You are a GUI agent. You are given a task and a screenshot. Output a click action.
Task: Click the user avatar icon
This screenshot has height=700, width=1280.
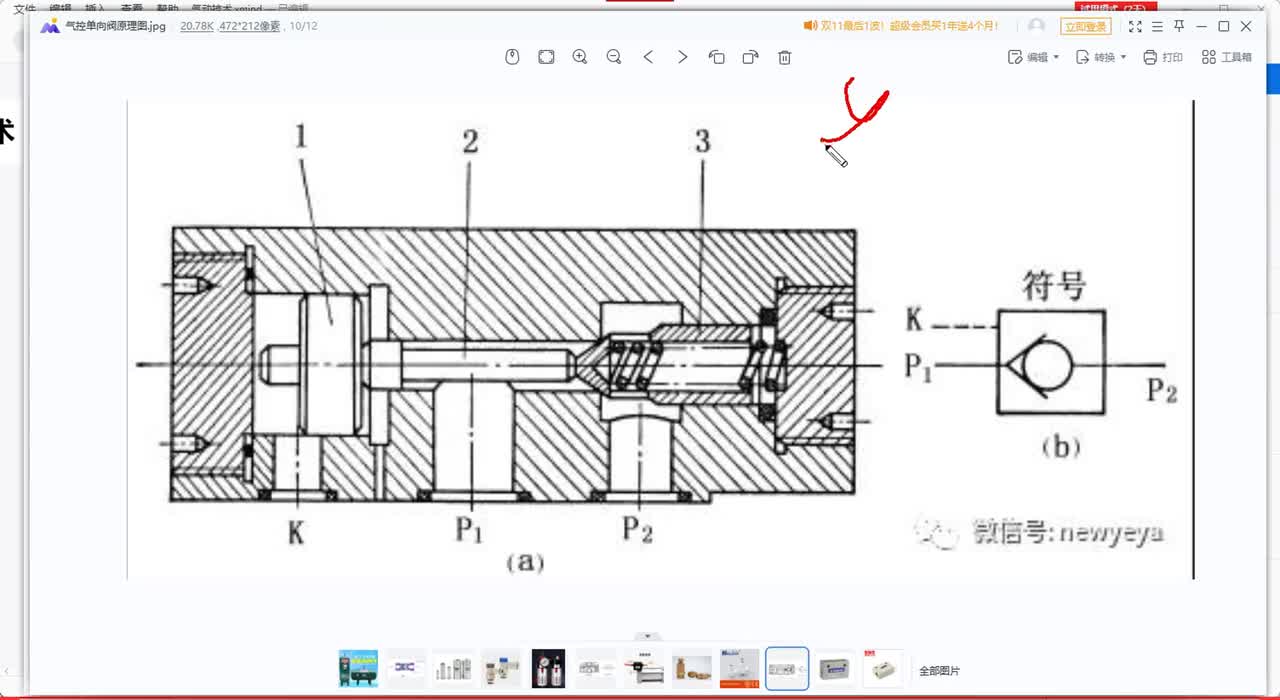1037,26
